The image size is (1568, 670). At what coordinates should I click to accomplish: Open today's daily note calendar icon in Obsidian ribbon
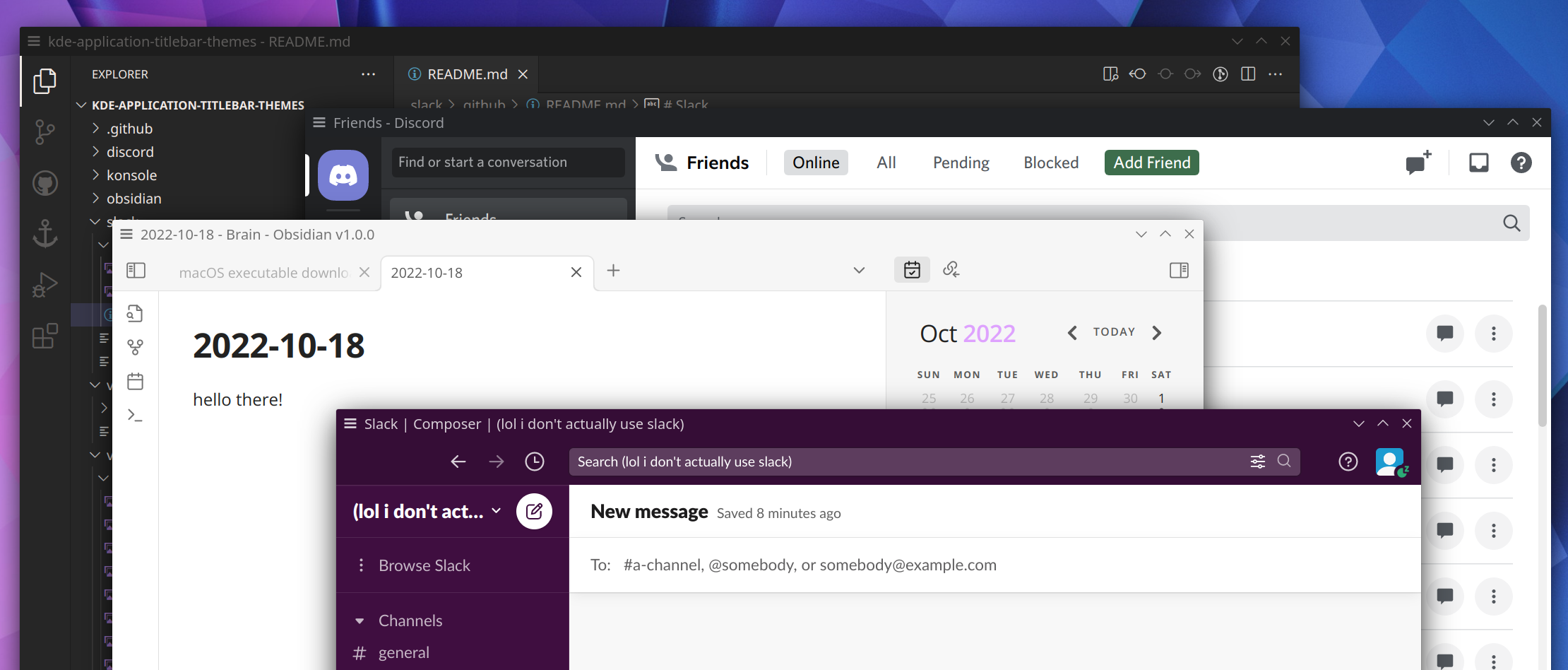tap(135, 382)
